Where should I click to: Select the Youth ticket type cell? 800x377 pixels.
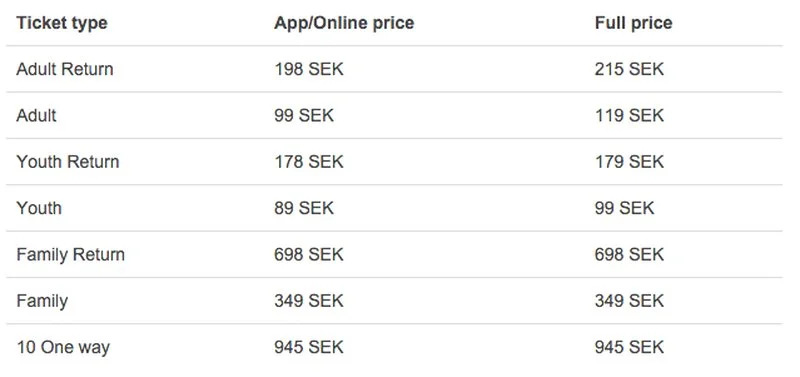[x=39, y=208]
